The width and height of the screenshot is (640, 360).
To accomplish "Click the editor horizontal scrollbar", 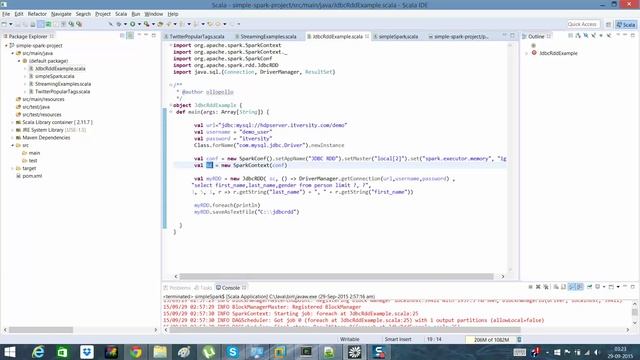I will click(336, 276).
